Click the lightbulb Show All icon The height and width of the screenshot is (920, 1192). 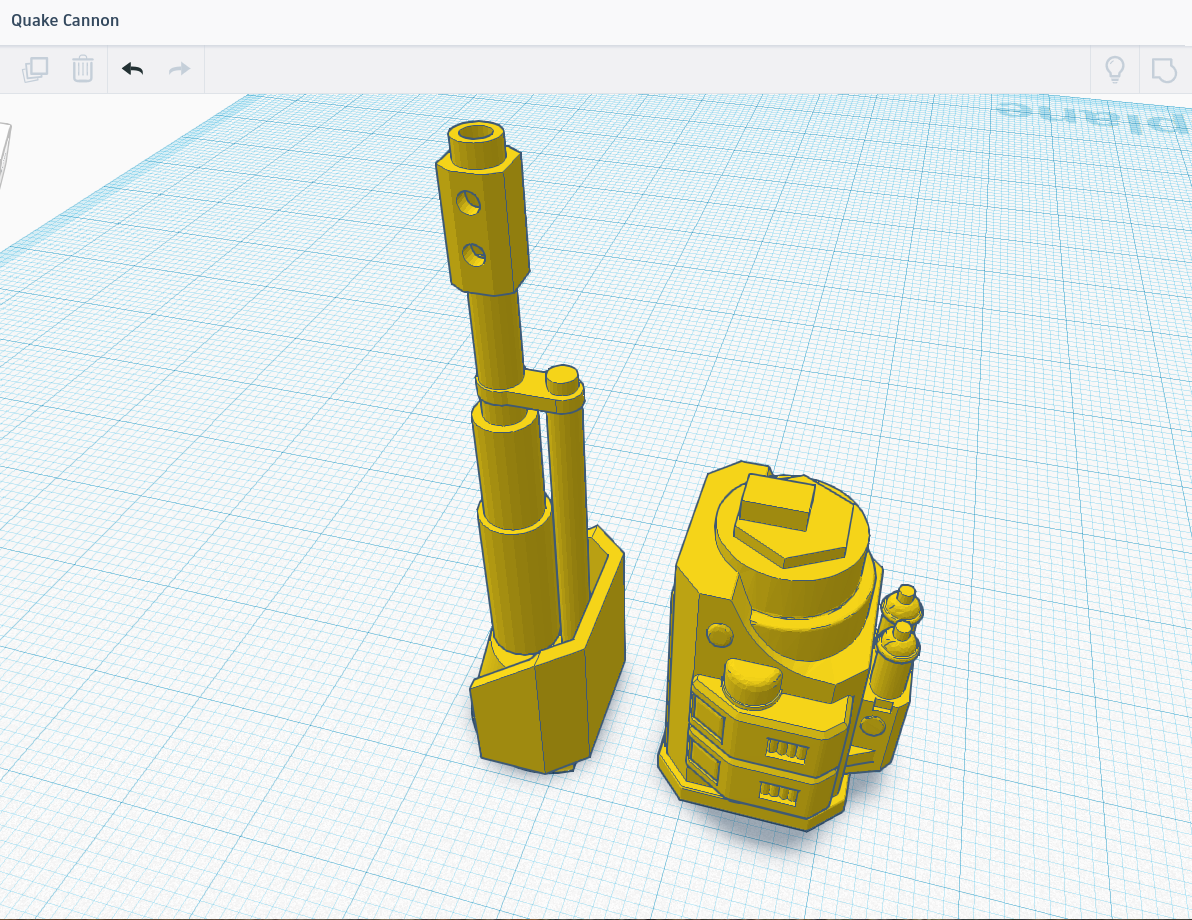tap(1114, 69)
